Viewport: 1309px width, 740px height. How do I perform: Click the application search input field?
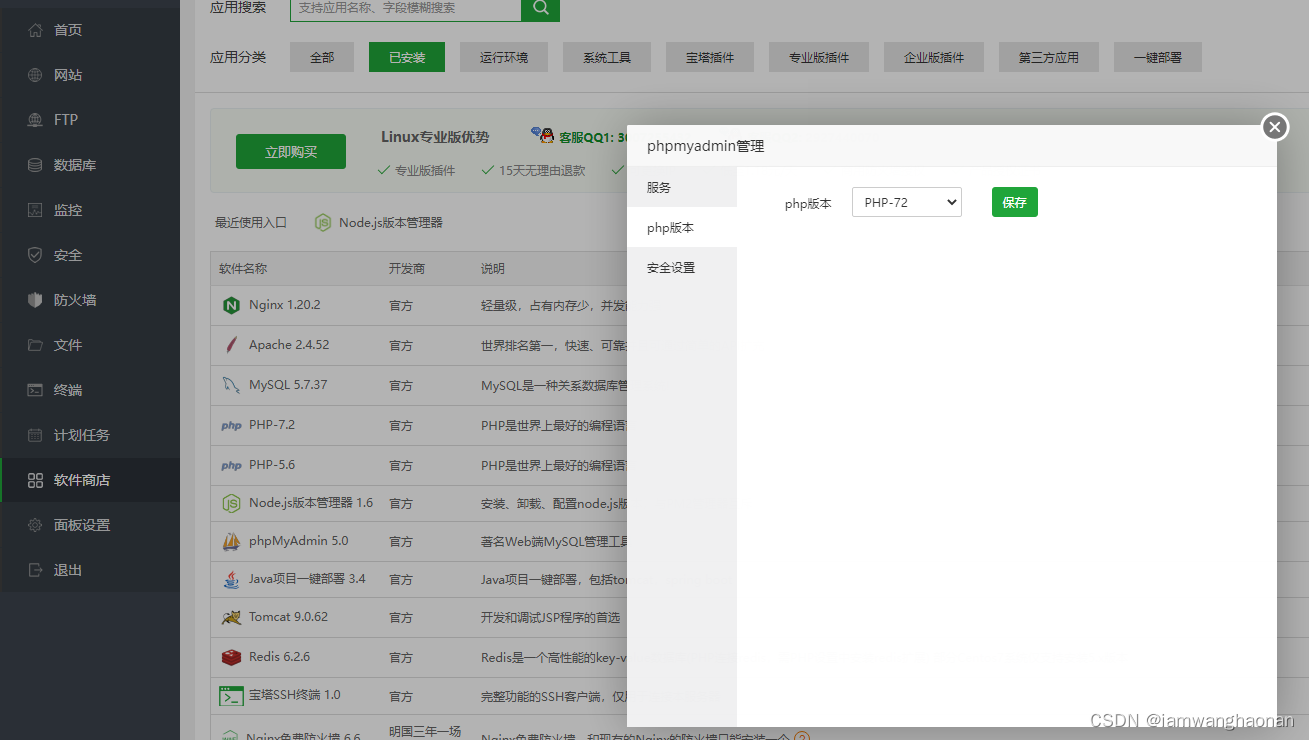click(406, 8)
